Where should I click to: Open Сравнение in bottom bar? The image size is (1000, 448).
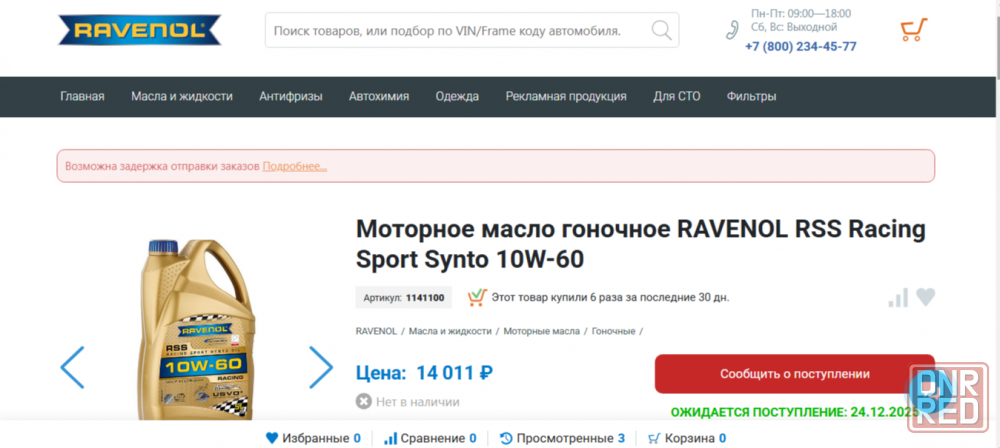coord(430,438)
